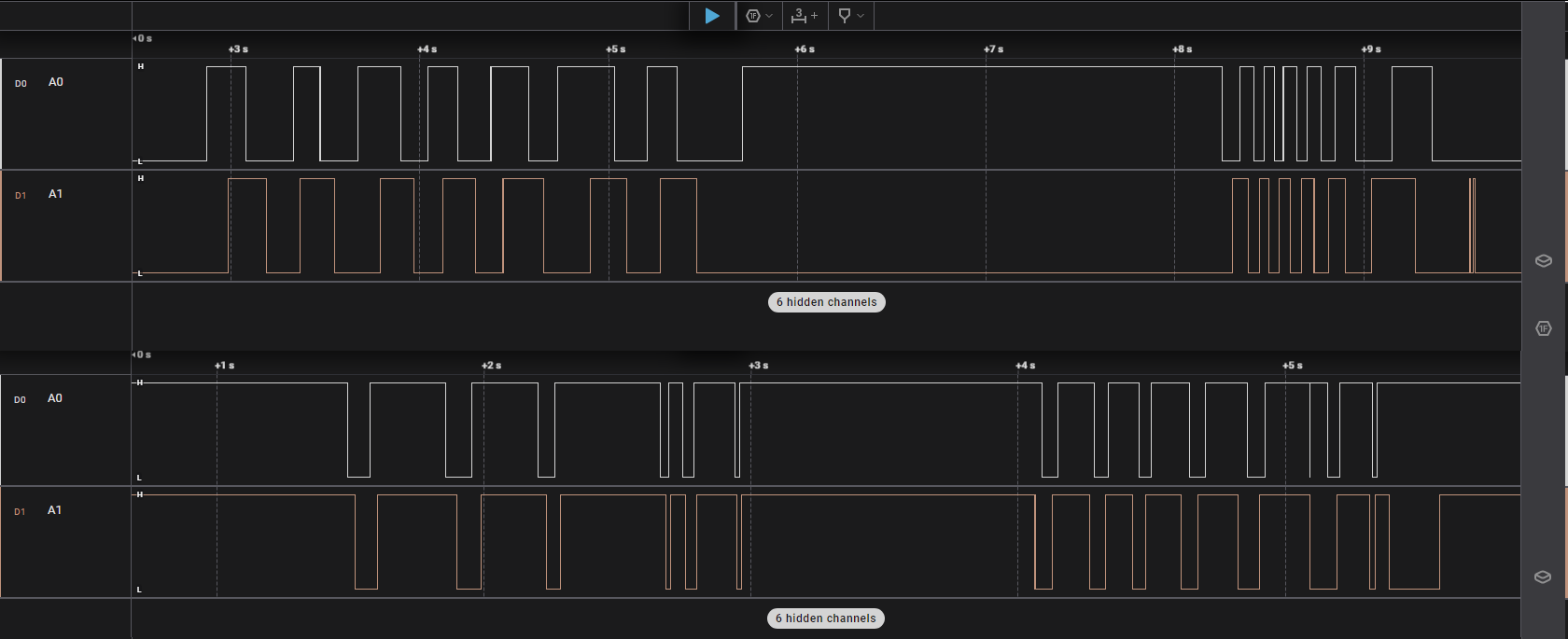Image resolution: width=1568 pixels, height=639 pixels.
Task: Click the D0 tag in the upper capture
Action: 21,84
